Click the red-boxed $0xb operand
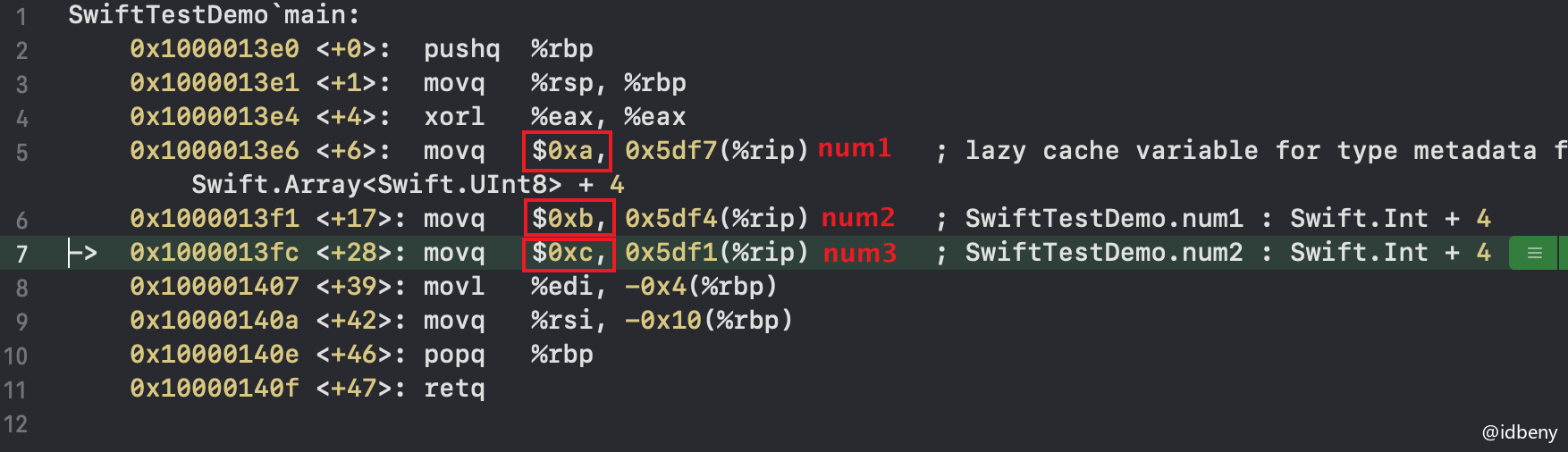Viewport: 1568px width, 452px height. click(568, 218)
